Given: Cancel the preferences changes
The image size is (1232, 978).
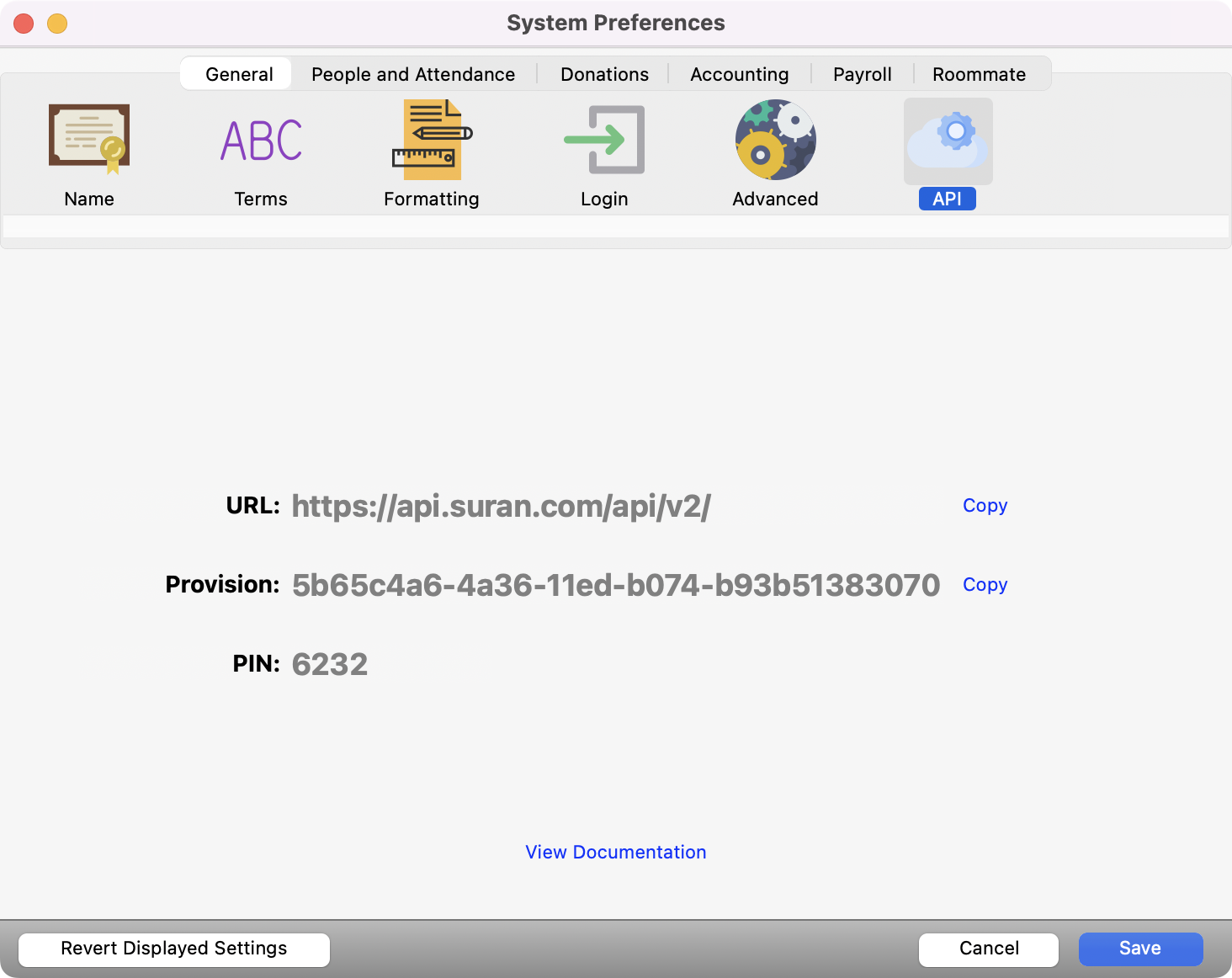Looking at the screenshot, I should tap(989, 949).
